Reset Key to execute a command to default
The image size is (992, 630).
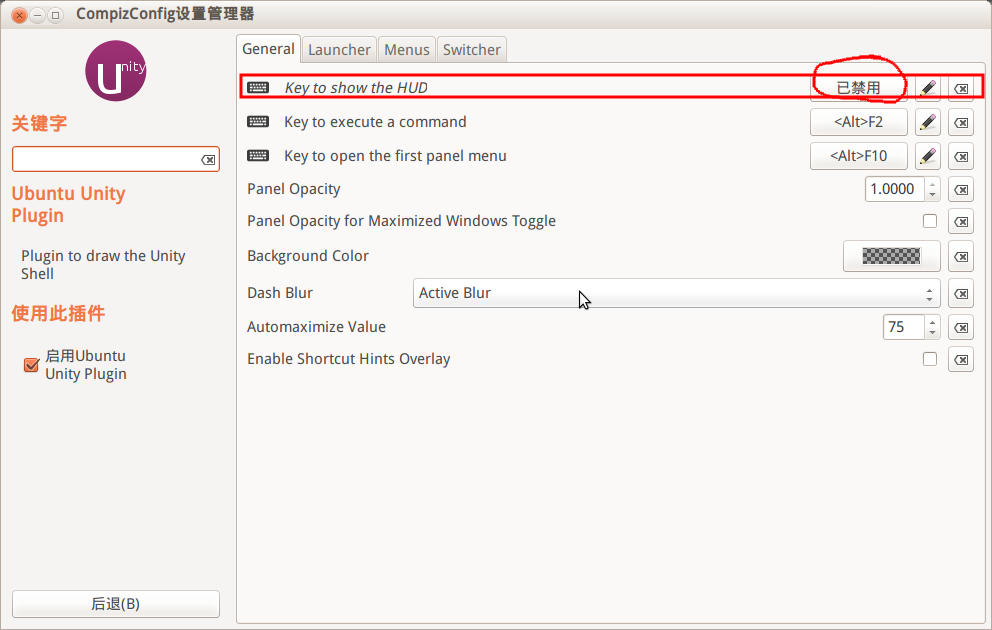[x=961, y=122]
